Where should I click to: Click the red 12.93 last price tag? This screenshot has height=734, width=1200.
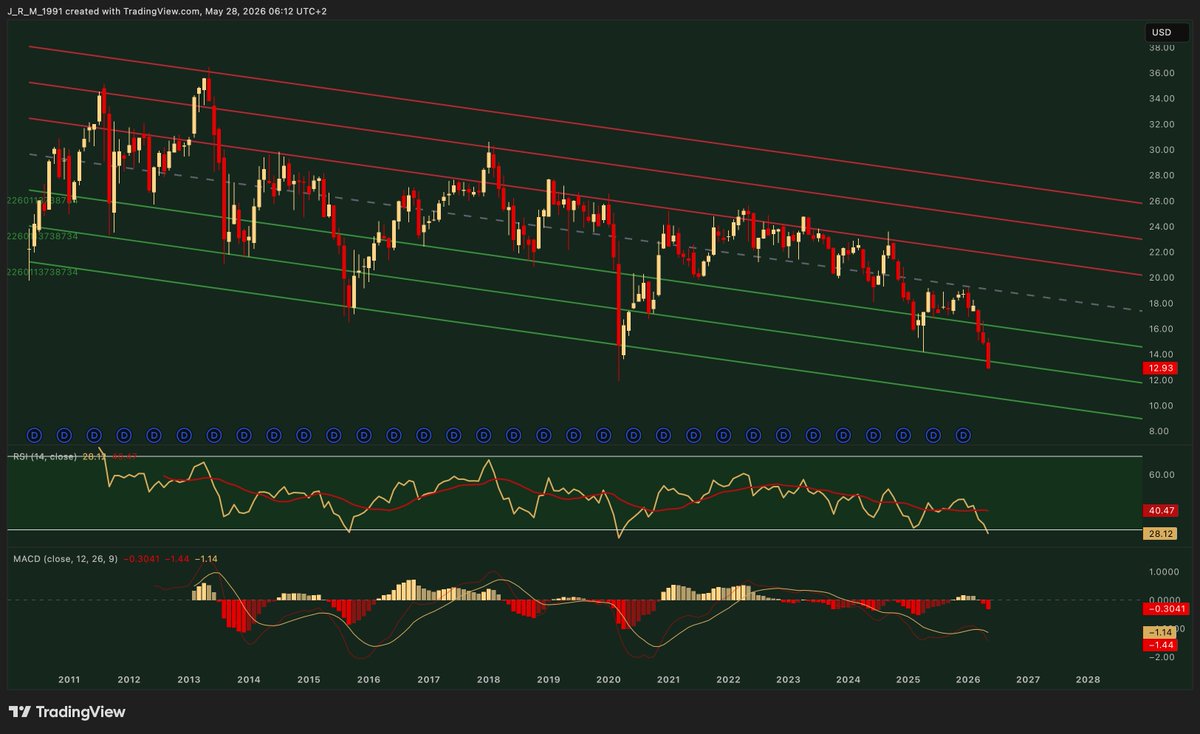pos(1159,368)
